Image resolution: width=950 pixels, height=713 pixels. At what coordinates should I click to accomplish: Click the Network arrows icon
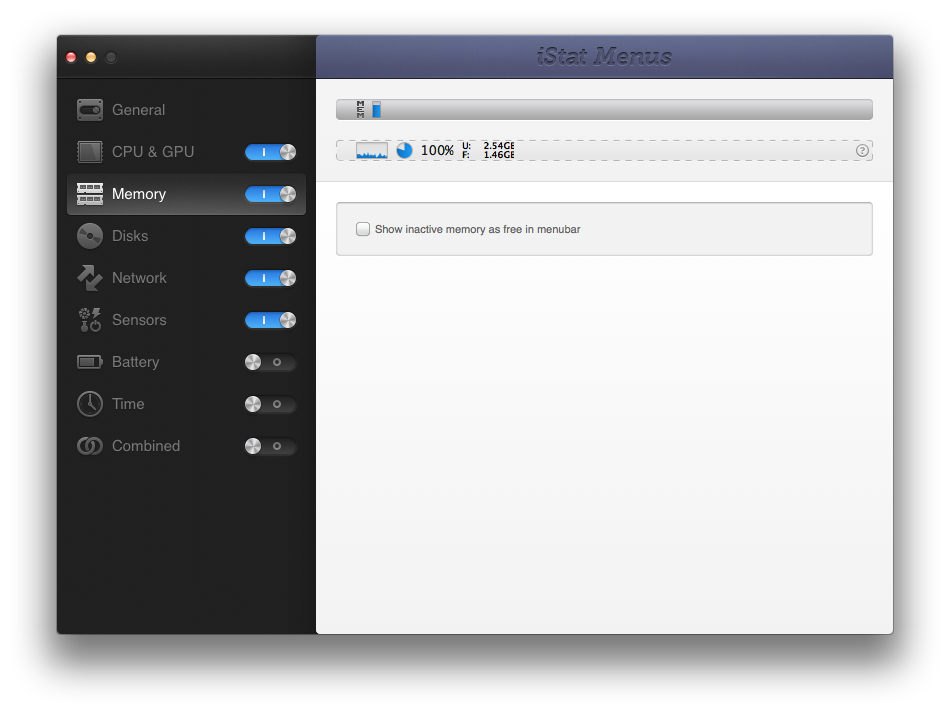90,278
